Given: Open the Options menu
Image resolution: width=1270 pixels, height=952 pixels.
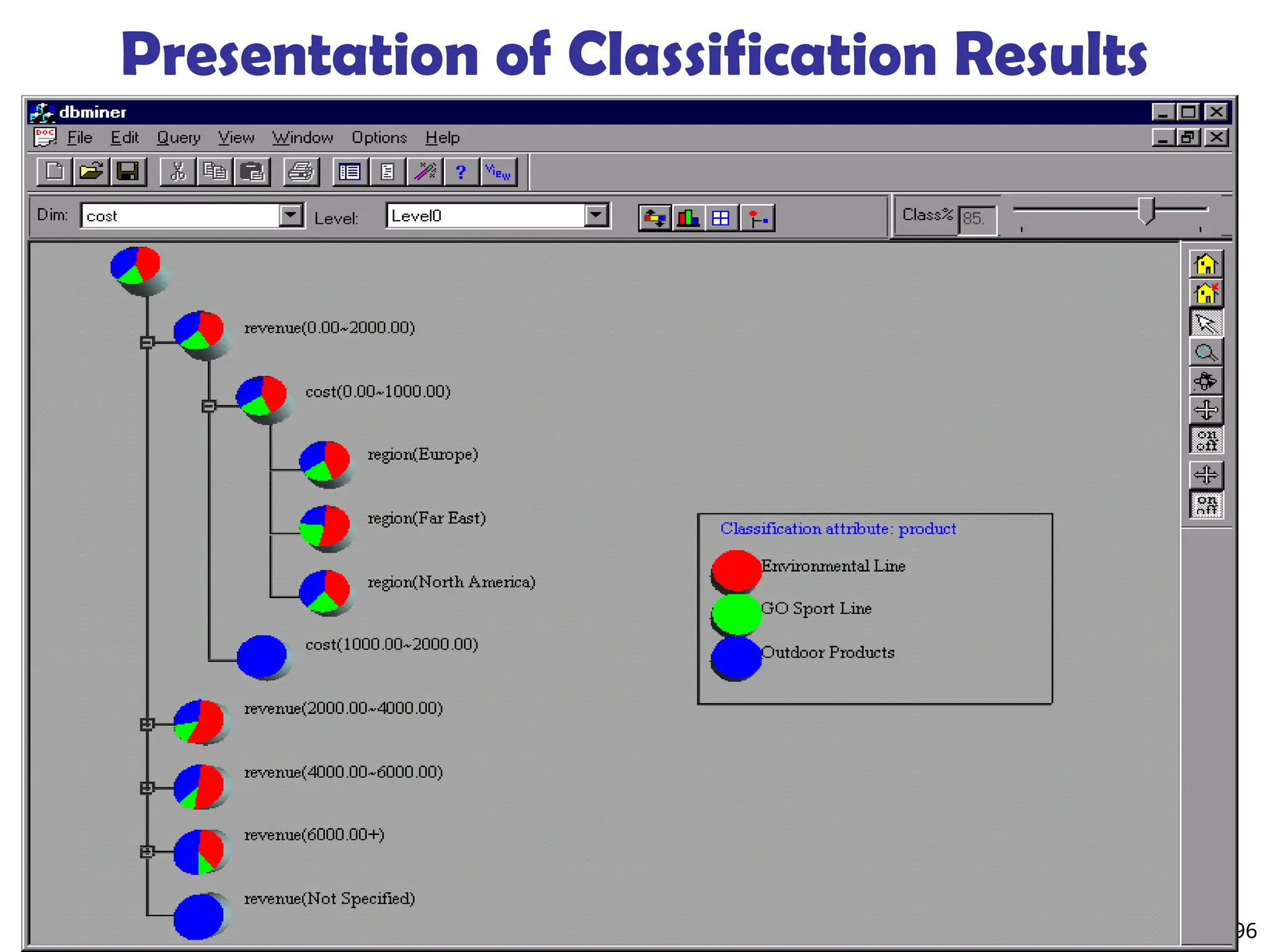Looking at the screenshot, I should pos(379,138).
